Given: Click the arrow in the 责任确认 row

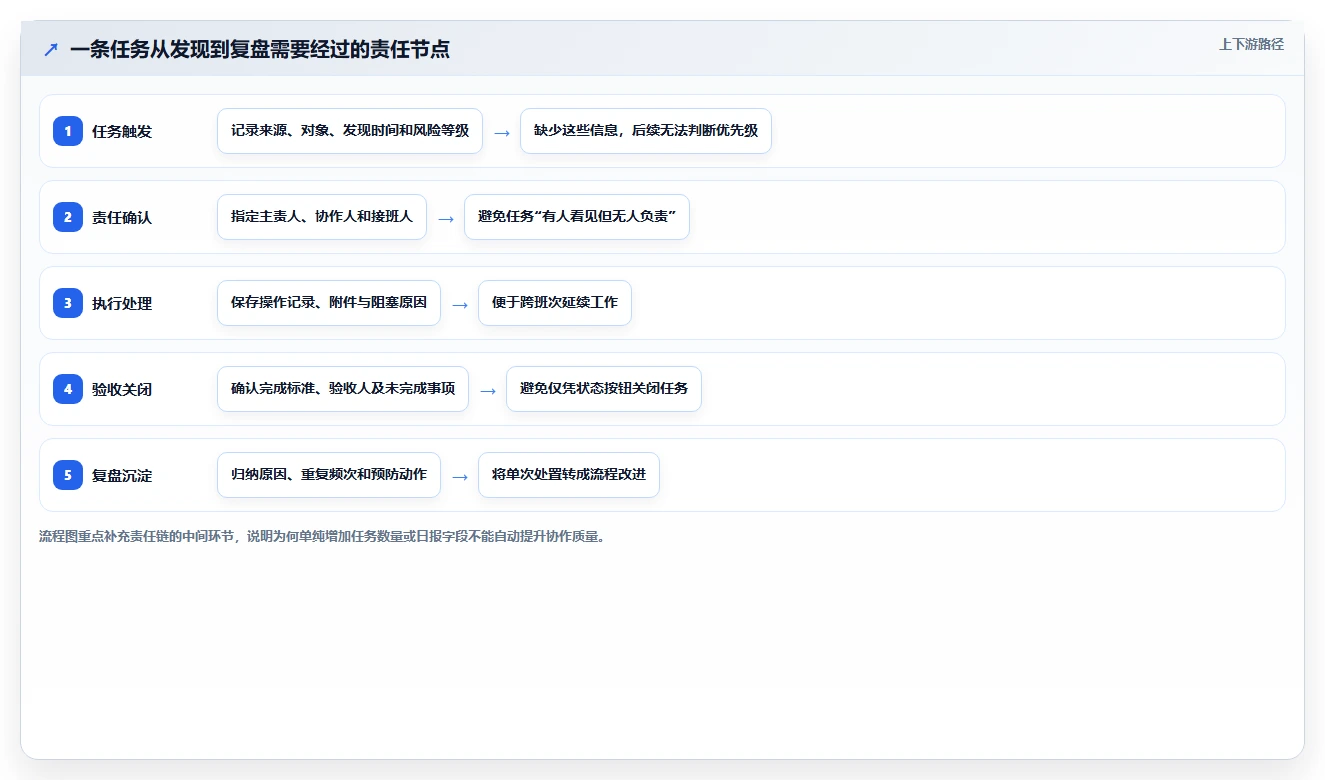Looking at the screenshot, I should click(x=446, y=218).
